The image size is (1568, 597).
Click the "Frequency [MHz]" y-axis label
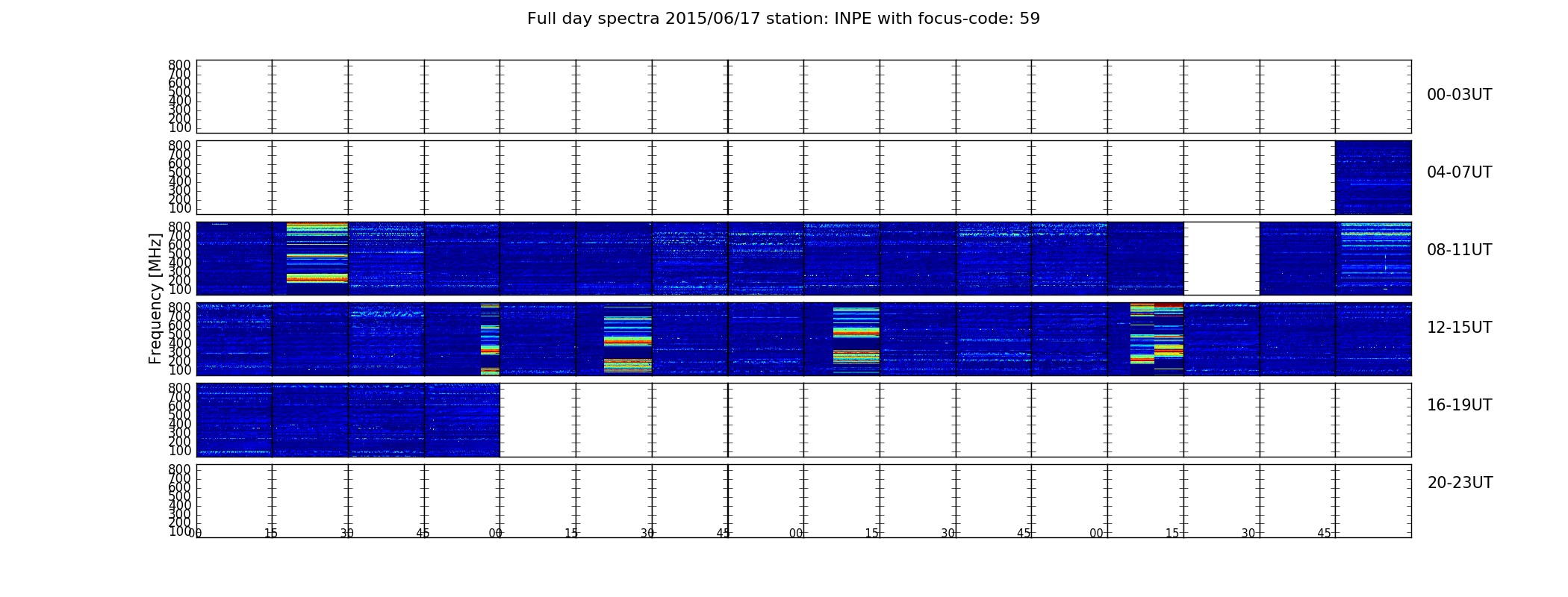[155, 298]
